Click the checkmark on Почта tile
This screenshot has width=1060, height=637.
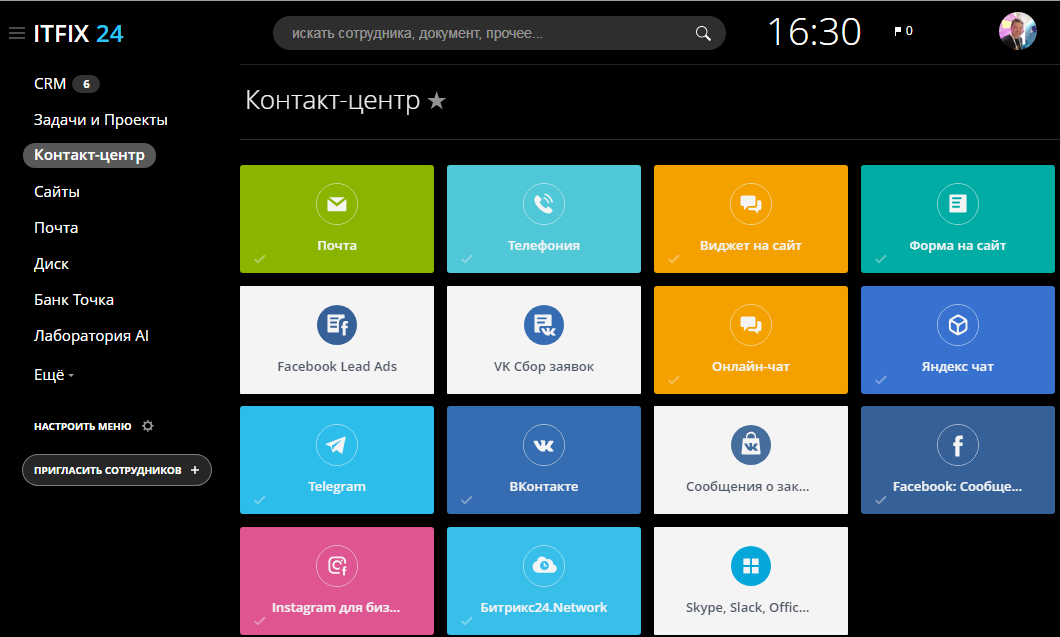[260, 259]
